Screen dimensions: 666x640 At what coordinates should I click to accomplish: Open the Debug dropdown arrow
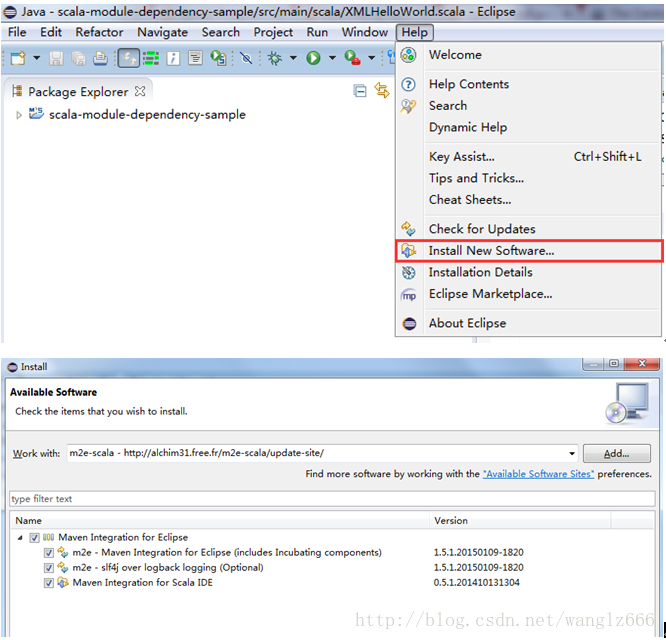coord(293,58)
